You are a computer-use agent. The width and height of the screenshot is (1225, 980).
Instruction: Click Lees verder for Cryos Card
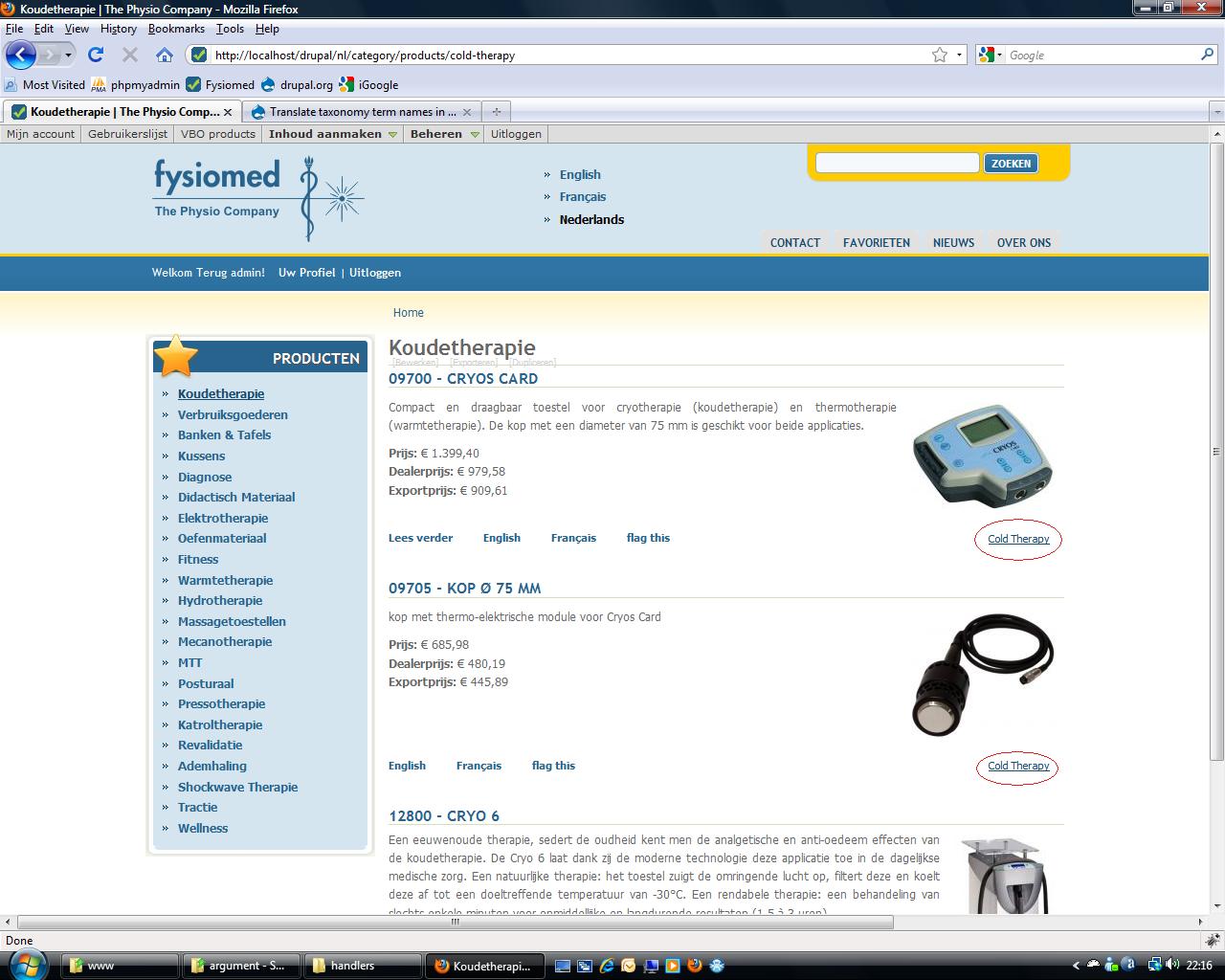pos(420,538)
